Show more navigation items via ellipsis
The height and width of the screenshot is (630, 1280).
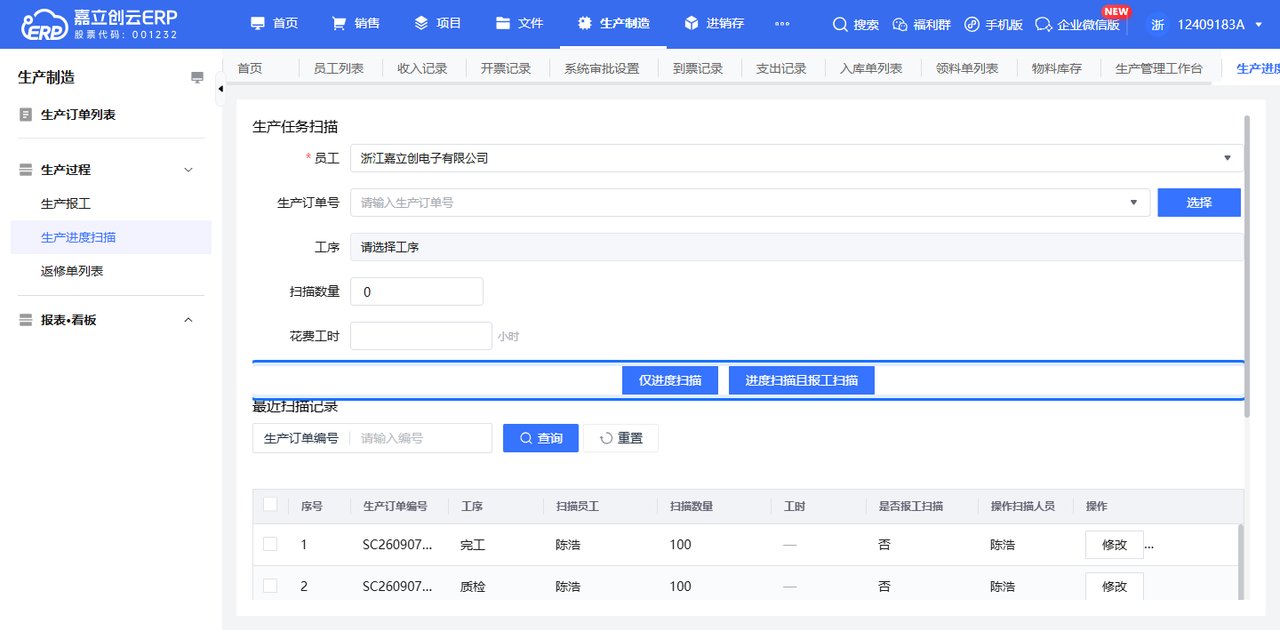click(x=782, y=24)
